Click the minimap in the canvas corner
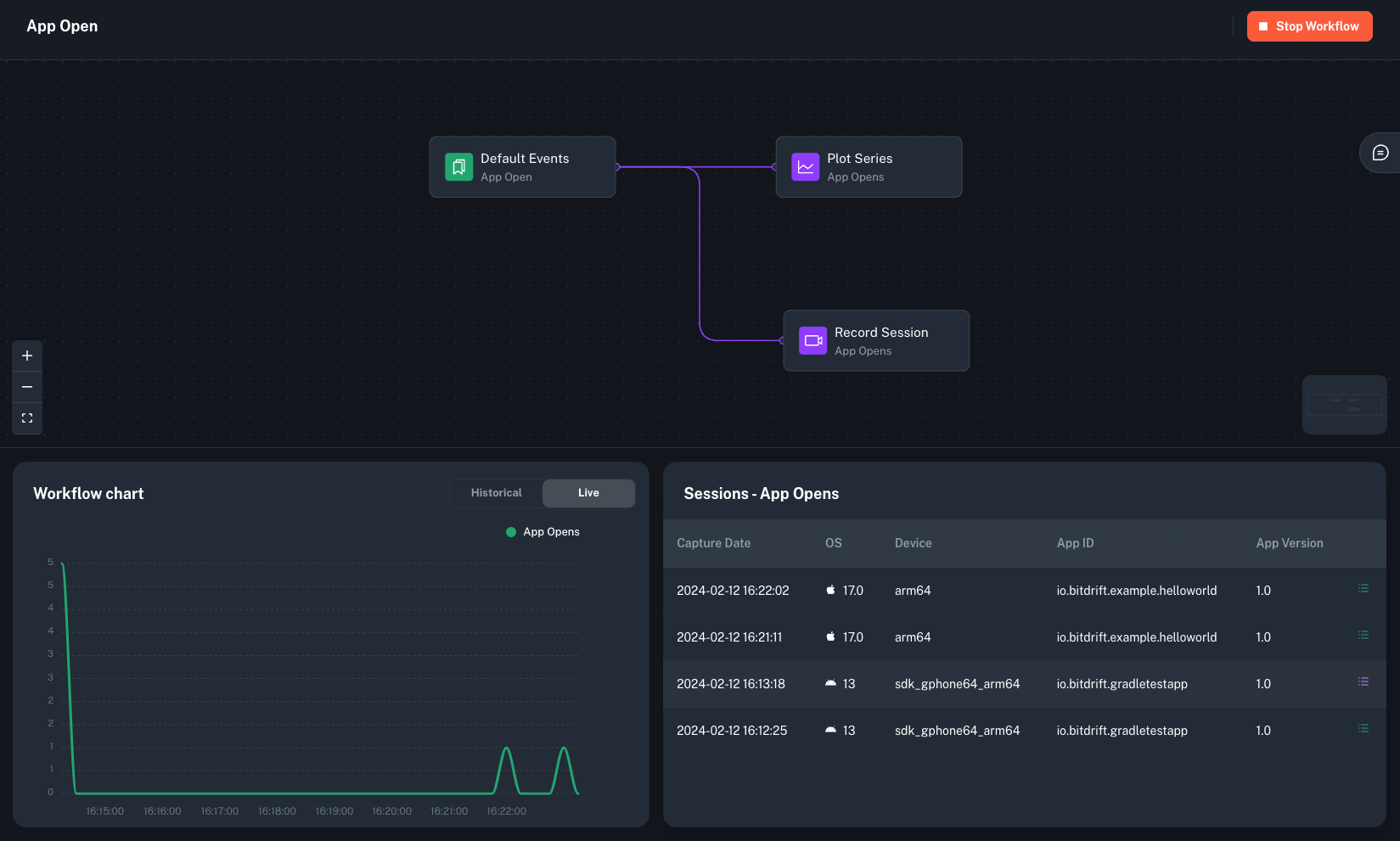The image size is (1400, 841). click(x=1344, y=404)
